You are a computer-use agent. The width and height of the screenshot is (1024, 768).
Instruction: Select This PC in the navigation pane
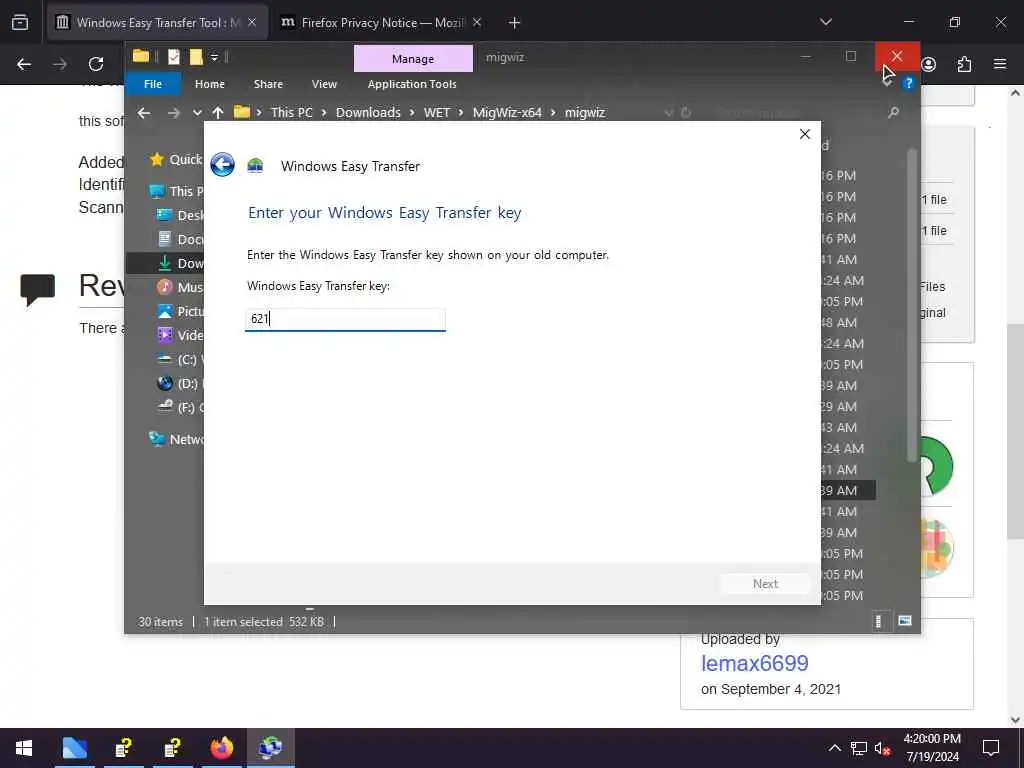(x=176, y=191)
